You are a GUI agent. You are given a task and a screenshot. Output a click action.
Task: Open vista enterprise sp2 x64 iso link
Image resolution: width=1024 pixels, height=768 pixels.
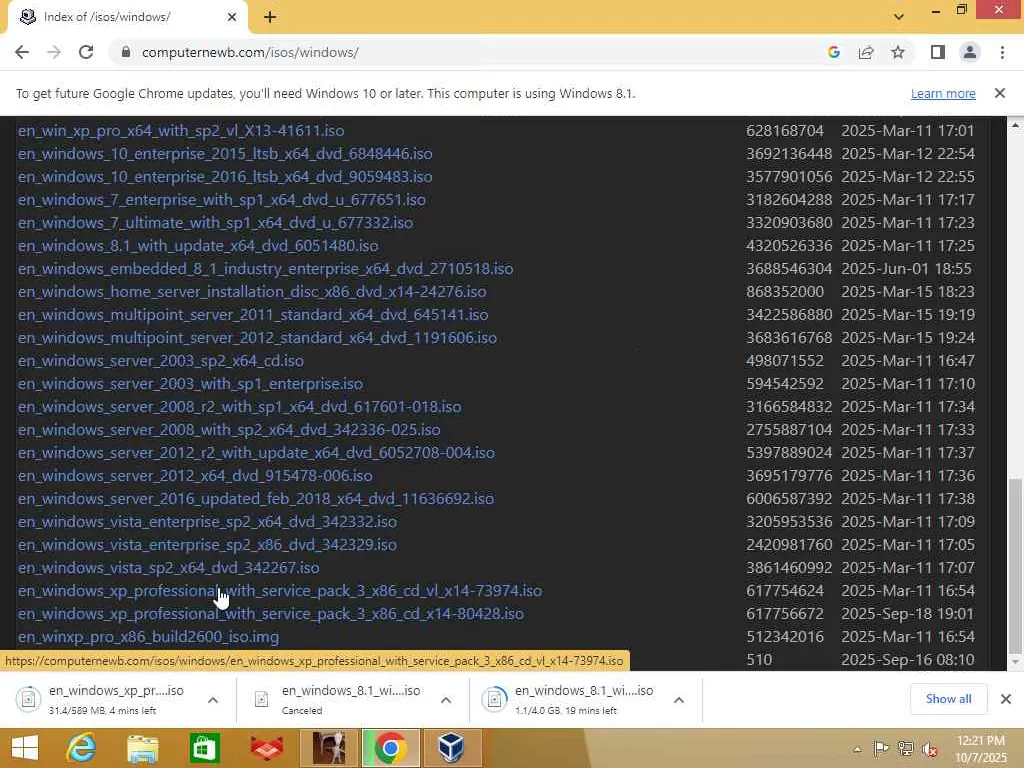[x=207, y=522]
